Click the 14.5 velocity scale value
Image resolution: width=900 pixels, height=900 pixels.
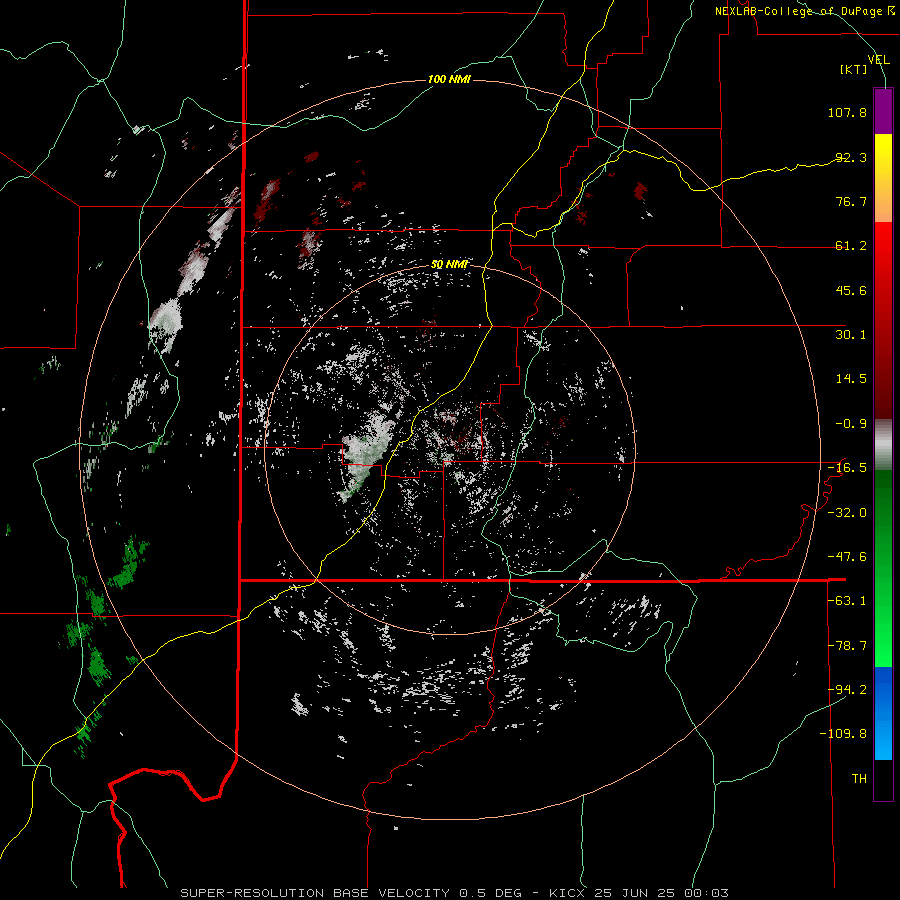coord(851,379)
